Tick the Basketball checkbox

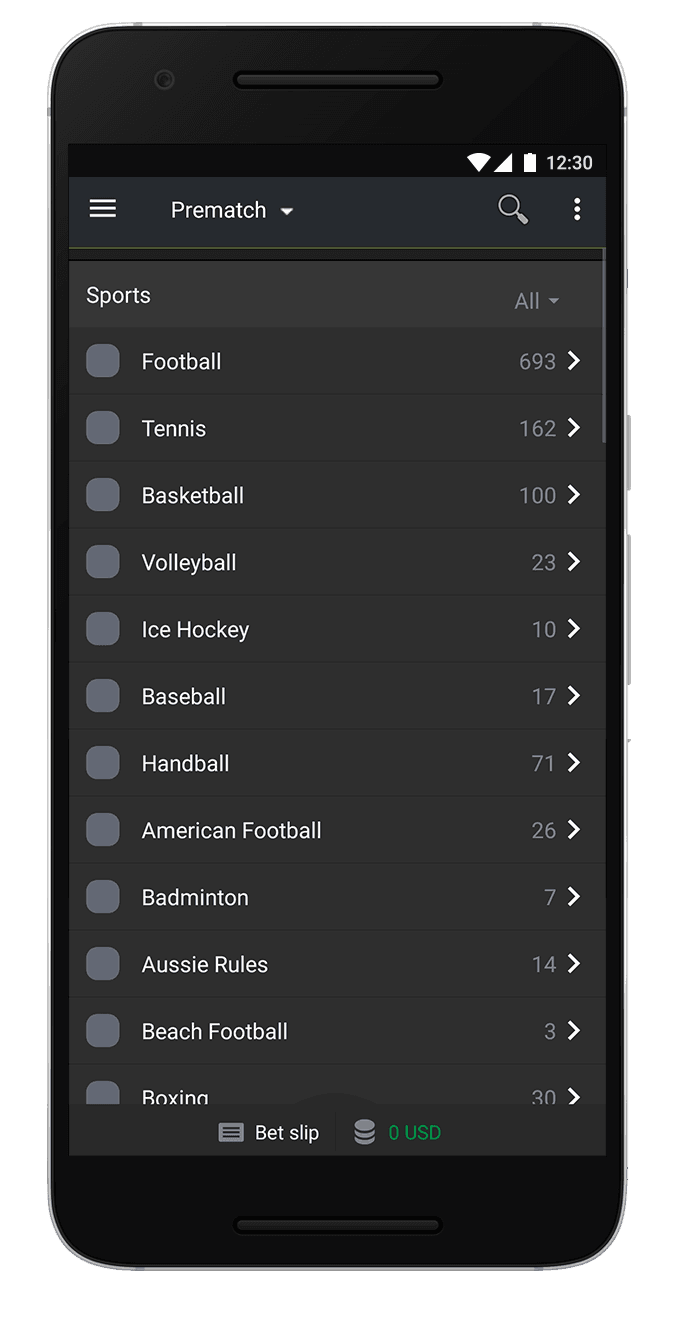tap(103, 495)
